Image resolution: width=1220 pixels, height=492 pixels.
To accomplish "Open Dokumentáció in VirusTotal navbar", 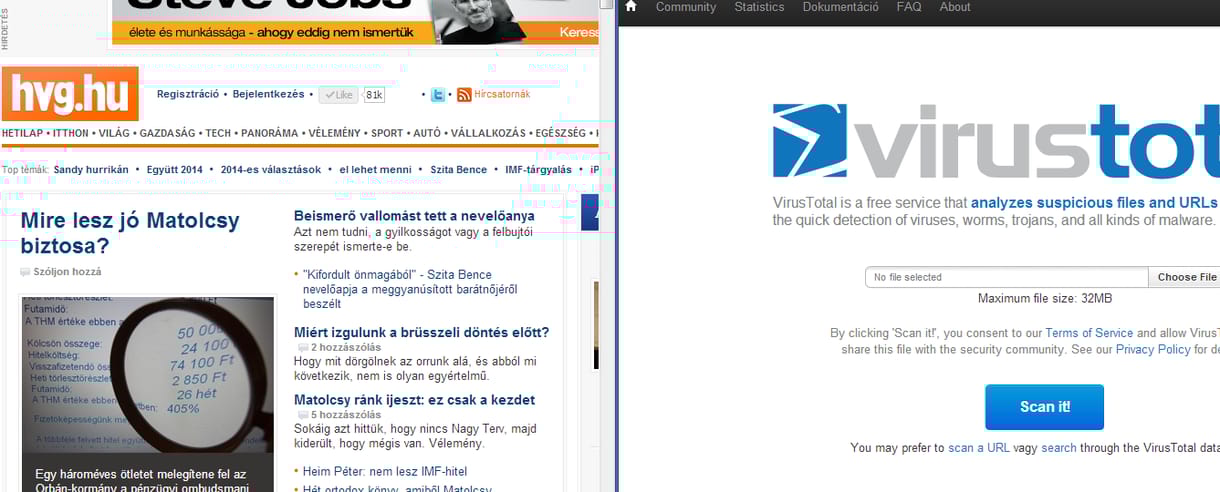I will [x=840, y=7].
